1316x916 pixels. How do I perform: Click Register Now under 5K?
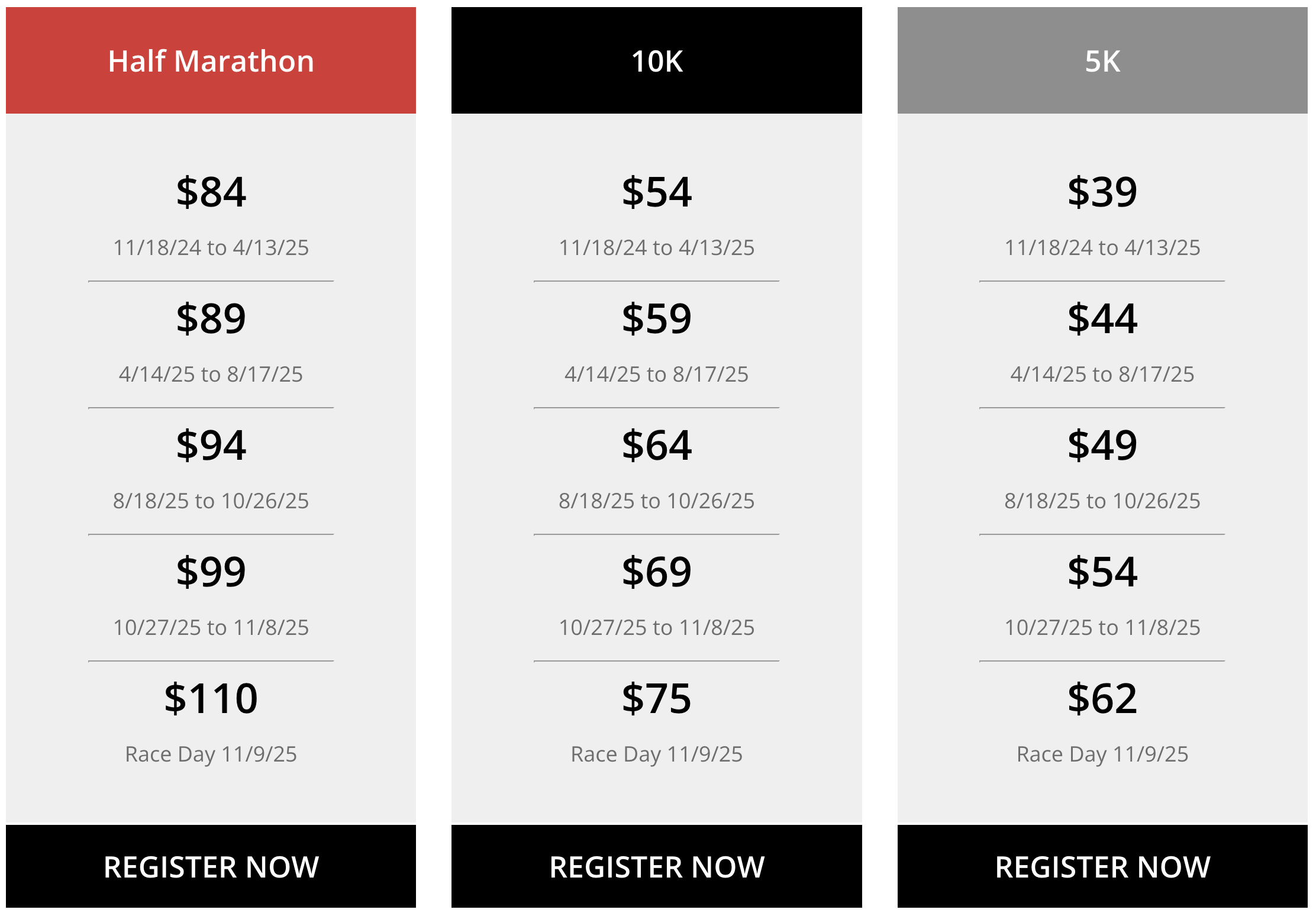[x=1102, y=866]
